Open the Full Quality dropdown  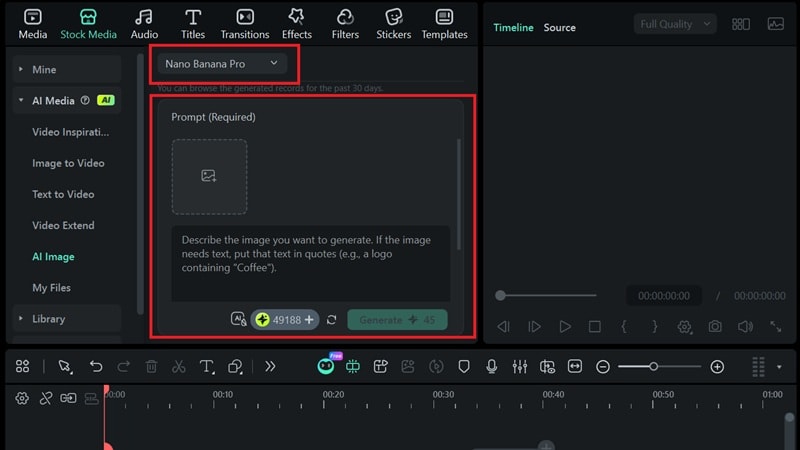(x=674, y=24)
